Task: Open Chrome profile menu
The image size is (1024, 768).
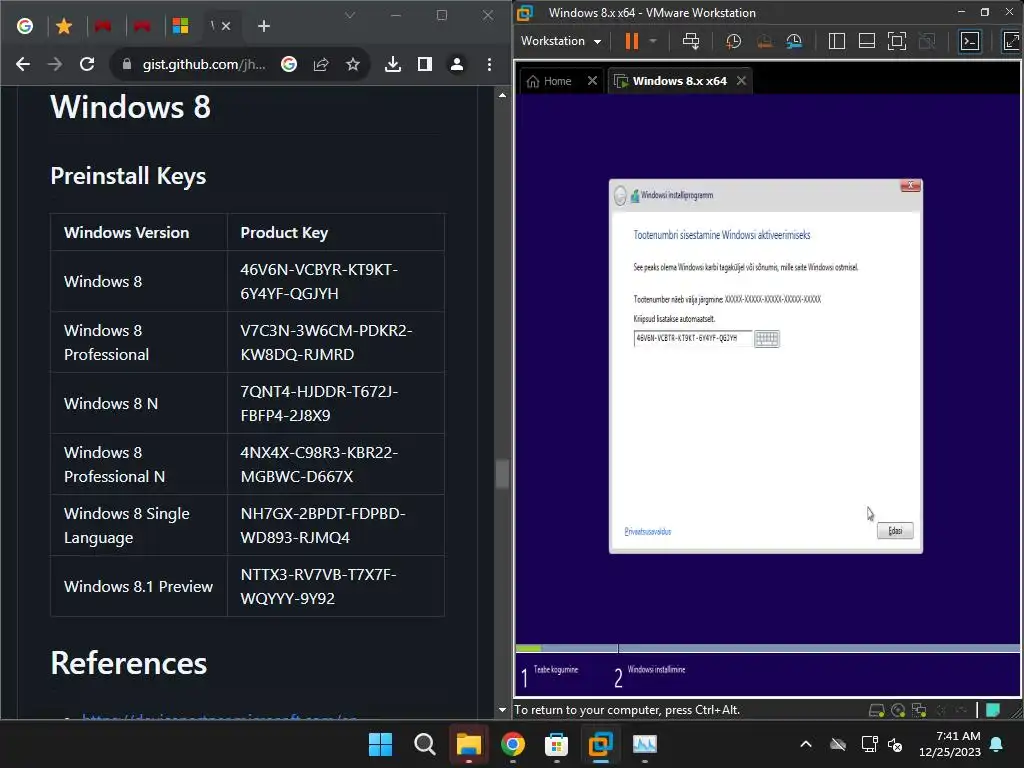Action: (x=456, y=64)
